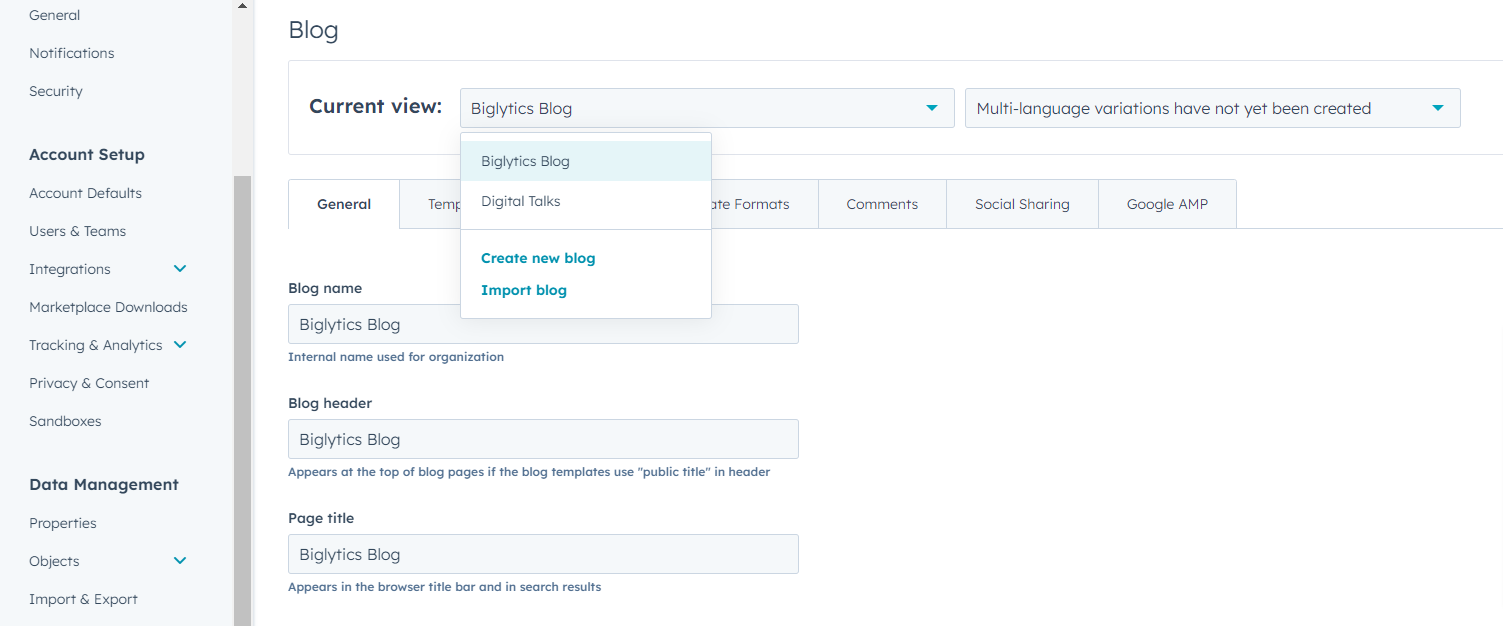Choose Digital Talks in the dropdown
The width and height of the screenshot is (1503, 626).
tap(586, 201)
